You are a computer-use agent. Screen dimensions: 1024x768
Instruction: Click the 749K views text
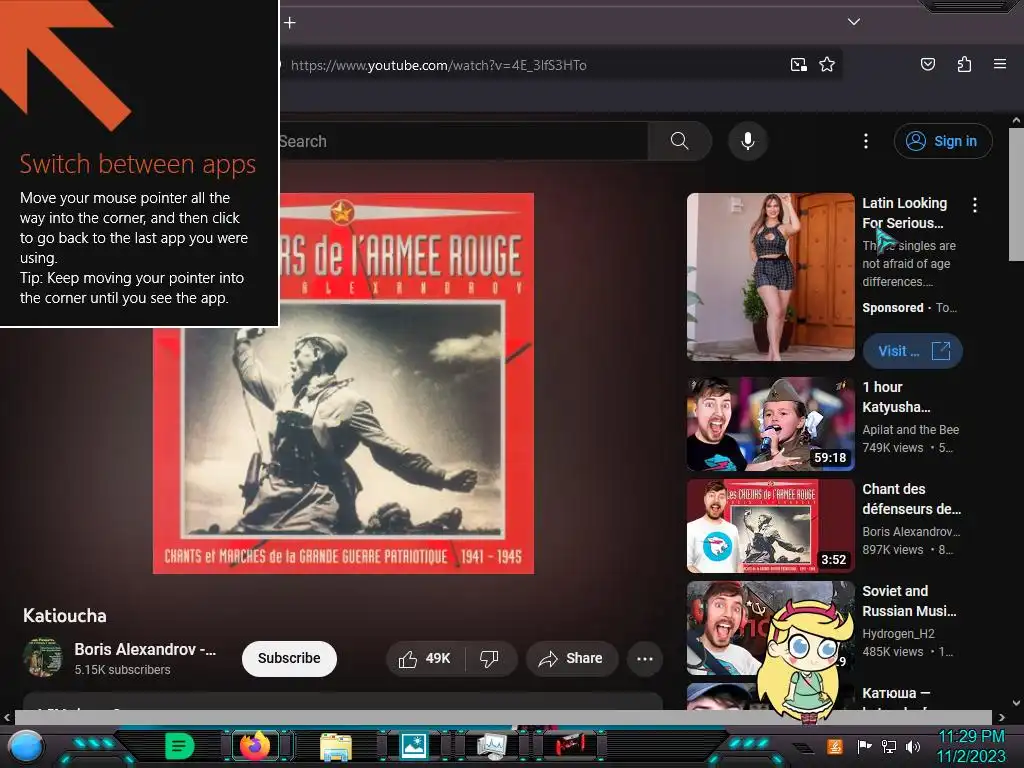[x=893, y=448]
